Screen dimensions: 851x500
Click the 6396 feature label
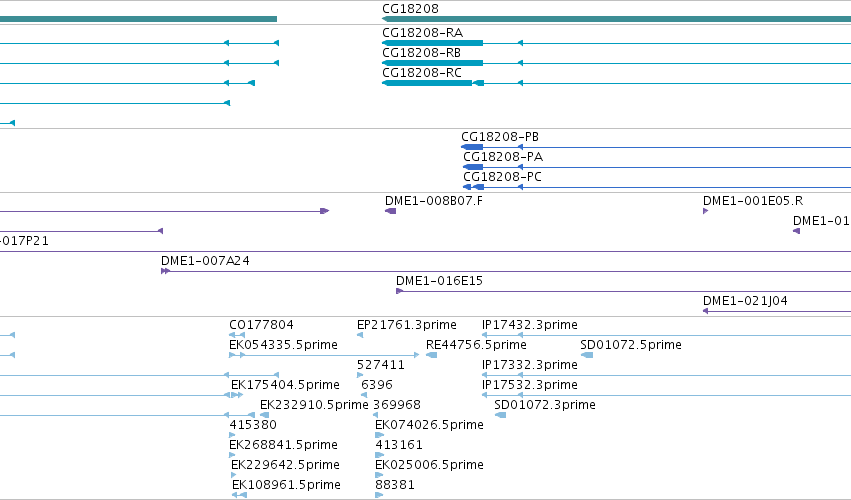pyautogui.click(x=377, y=385)
